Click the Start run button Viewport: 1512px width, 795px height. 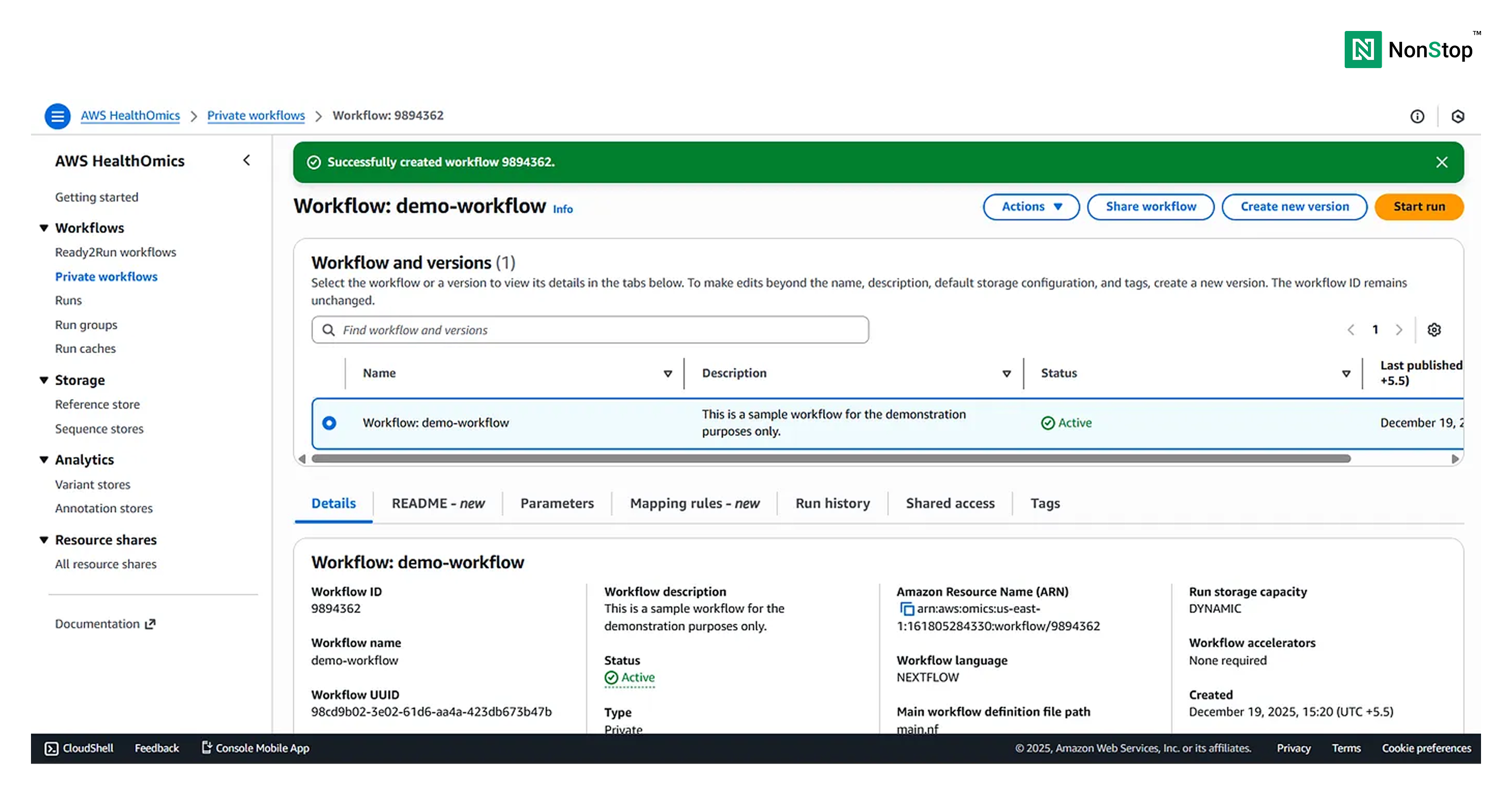coord(1419,206)
